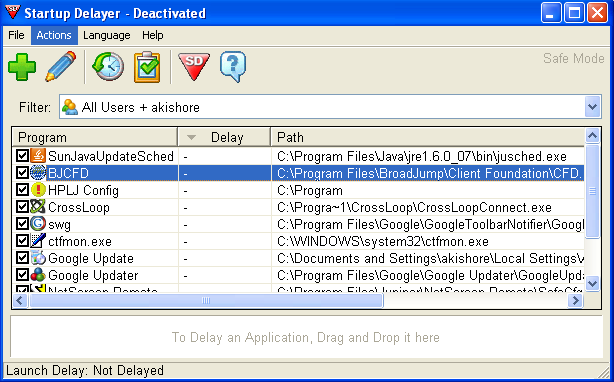Click the Startup Delayer title bar logo
The height and width of the screenshot is (382, 614).
[x=13, y=13]
